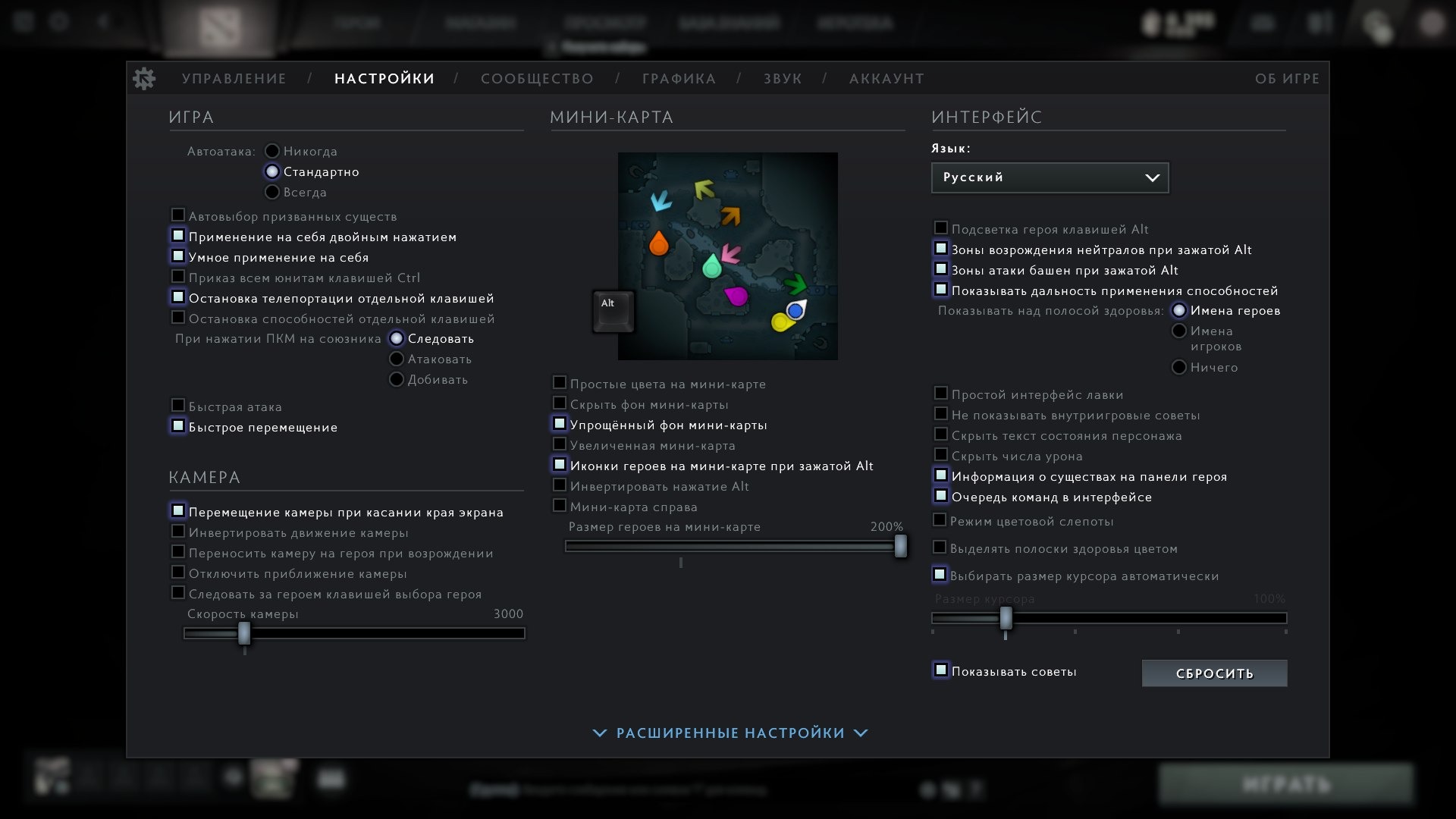Click the orange hero marker on minimap preview
Screen dimensions: 1456x819
[x=659, y=243]
